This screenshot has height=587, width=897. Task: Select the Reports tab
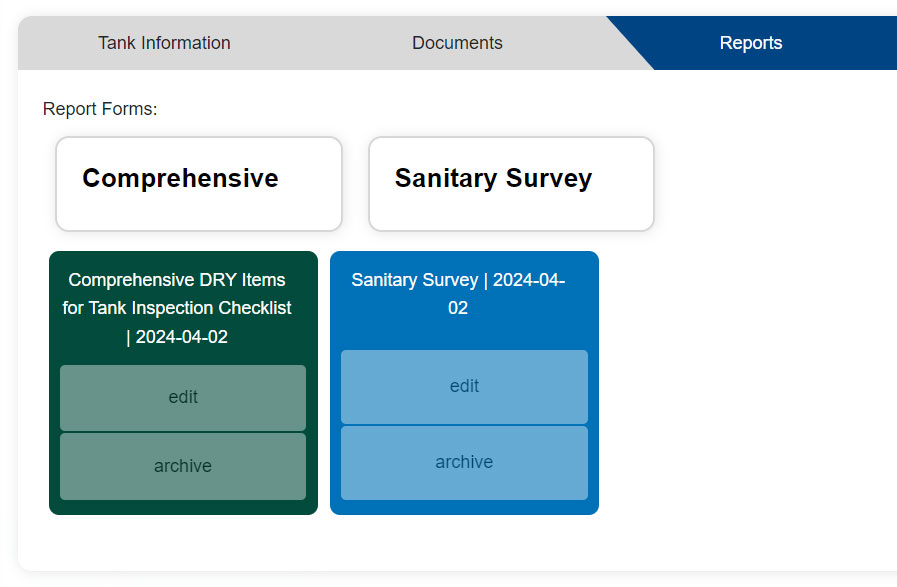point(751,43)
